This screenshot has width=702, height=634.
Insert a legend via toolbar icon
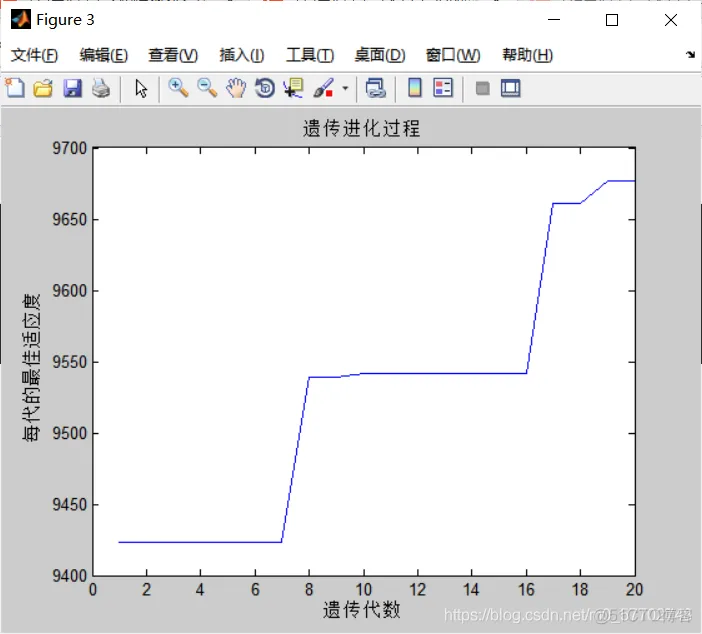tap(443, 88)
